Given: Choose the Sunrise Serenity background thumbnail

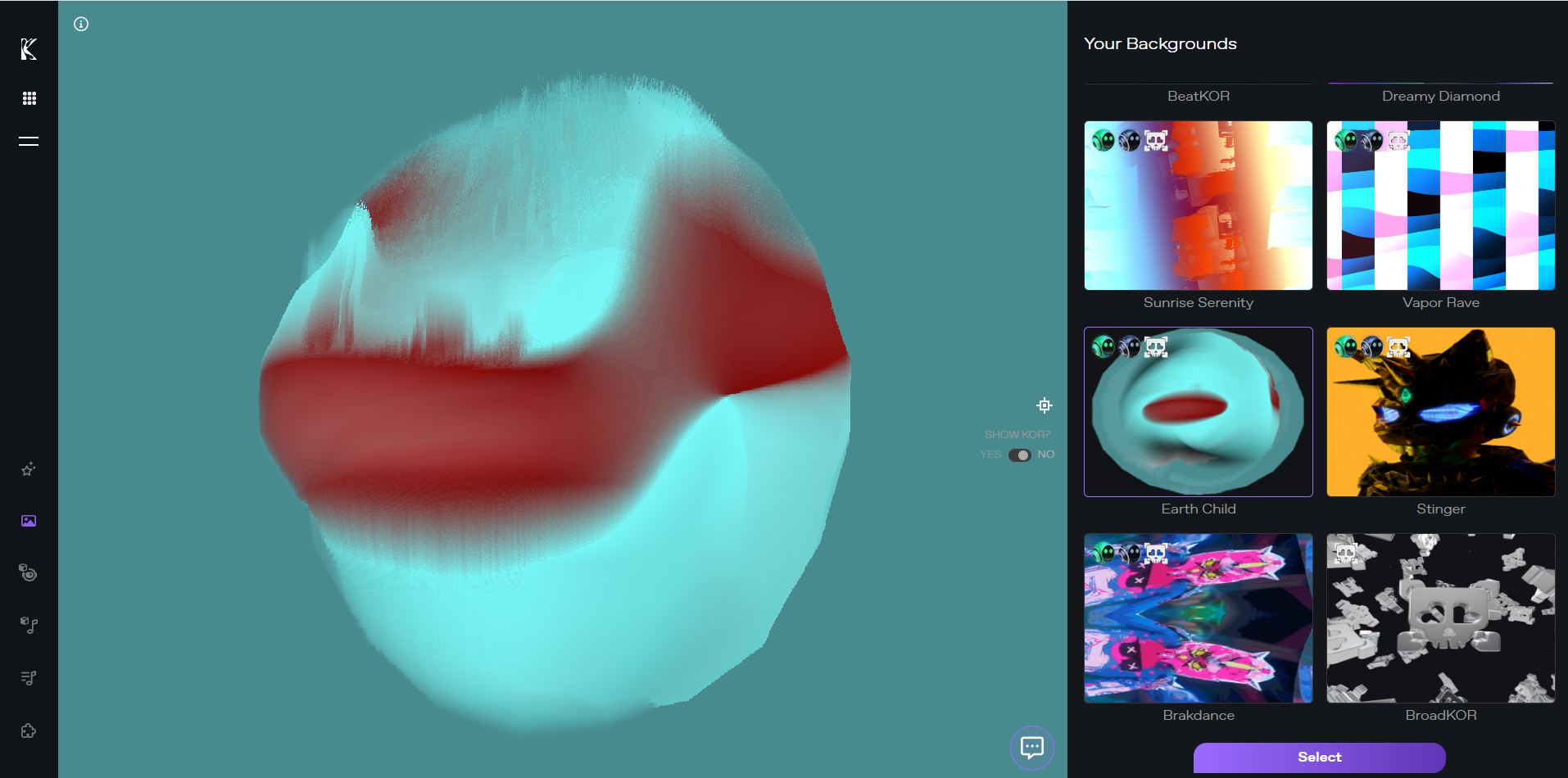Looking at the screenshot, I should [1198, 206].
